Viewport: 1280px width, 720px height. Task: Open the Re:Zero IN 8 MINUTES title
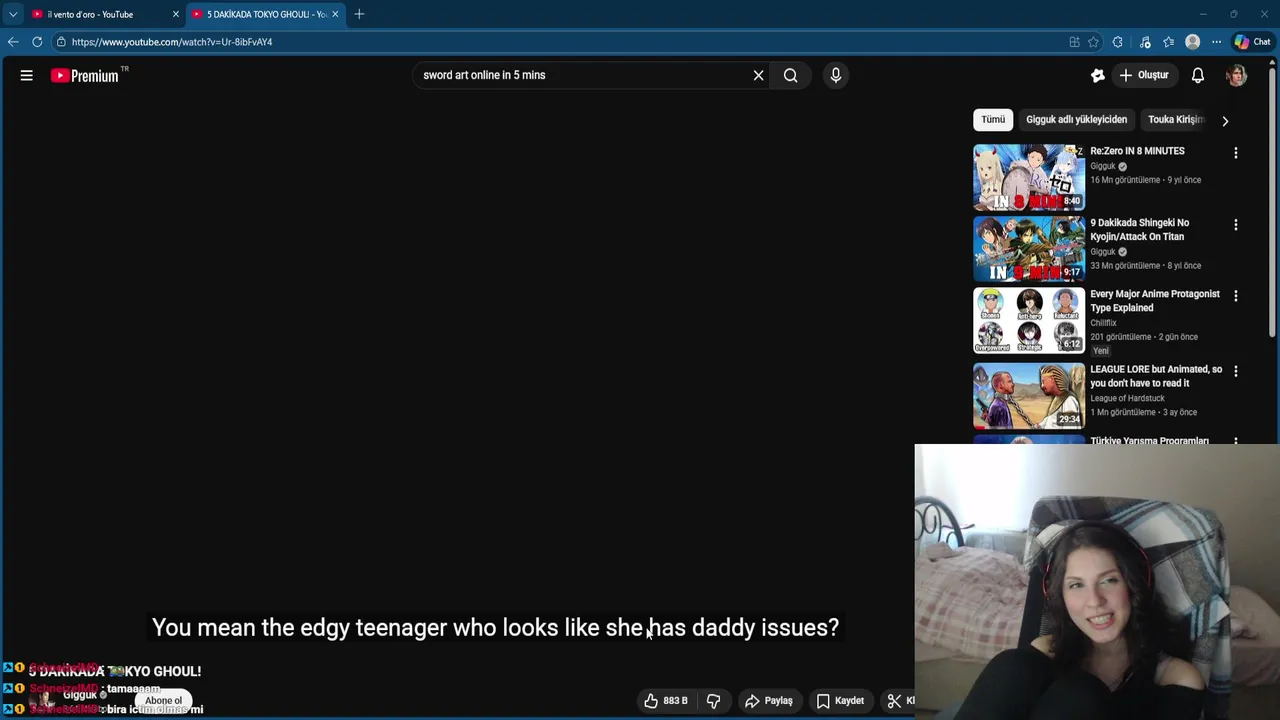pyautogui.click(x=1137, y=151)
